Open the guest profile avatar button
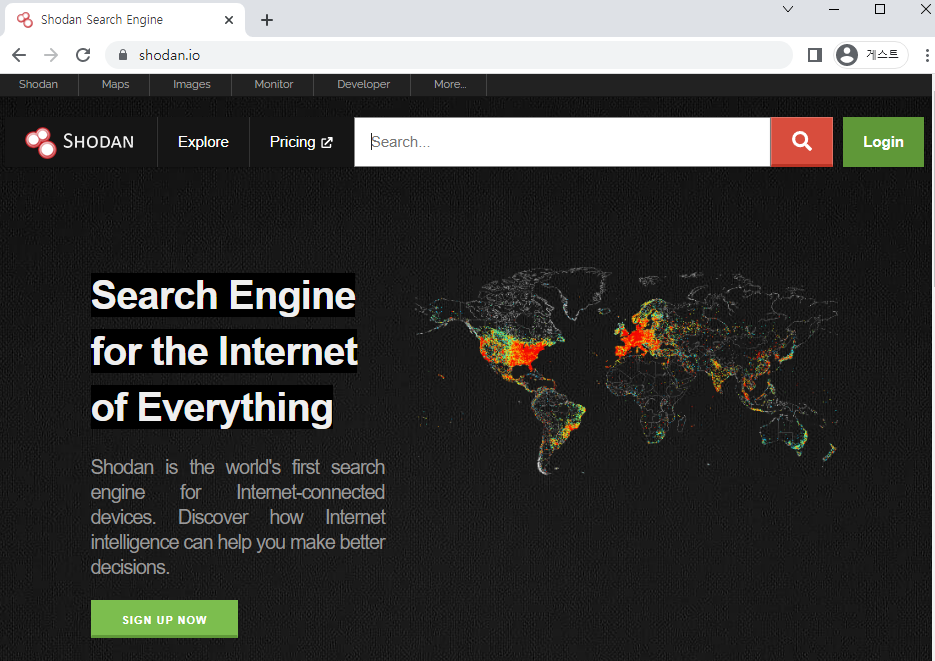The image size is (935, 661). click(x=870, y=55)
